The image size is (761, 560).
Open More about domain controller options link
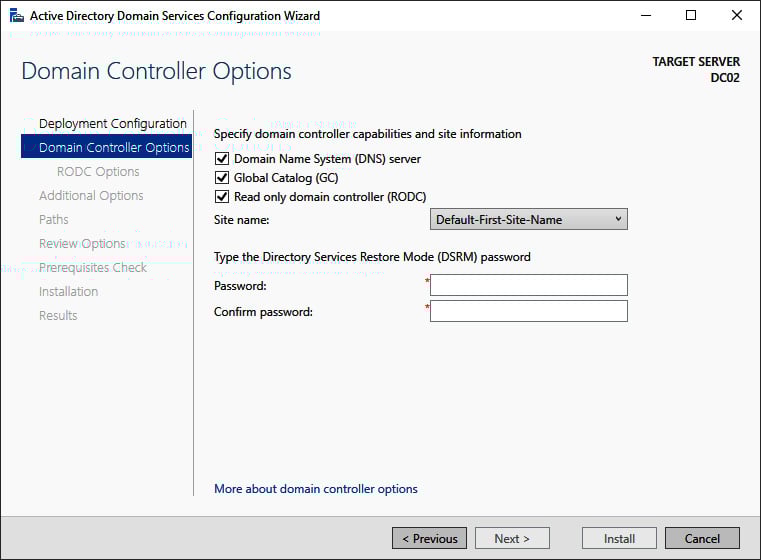click(x=316, y=489)
